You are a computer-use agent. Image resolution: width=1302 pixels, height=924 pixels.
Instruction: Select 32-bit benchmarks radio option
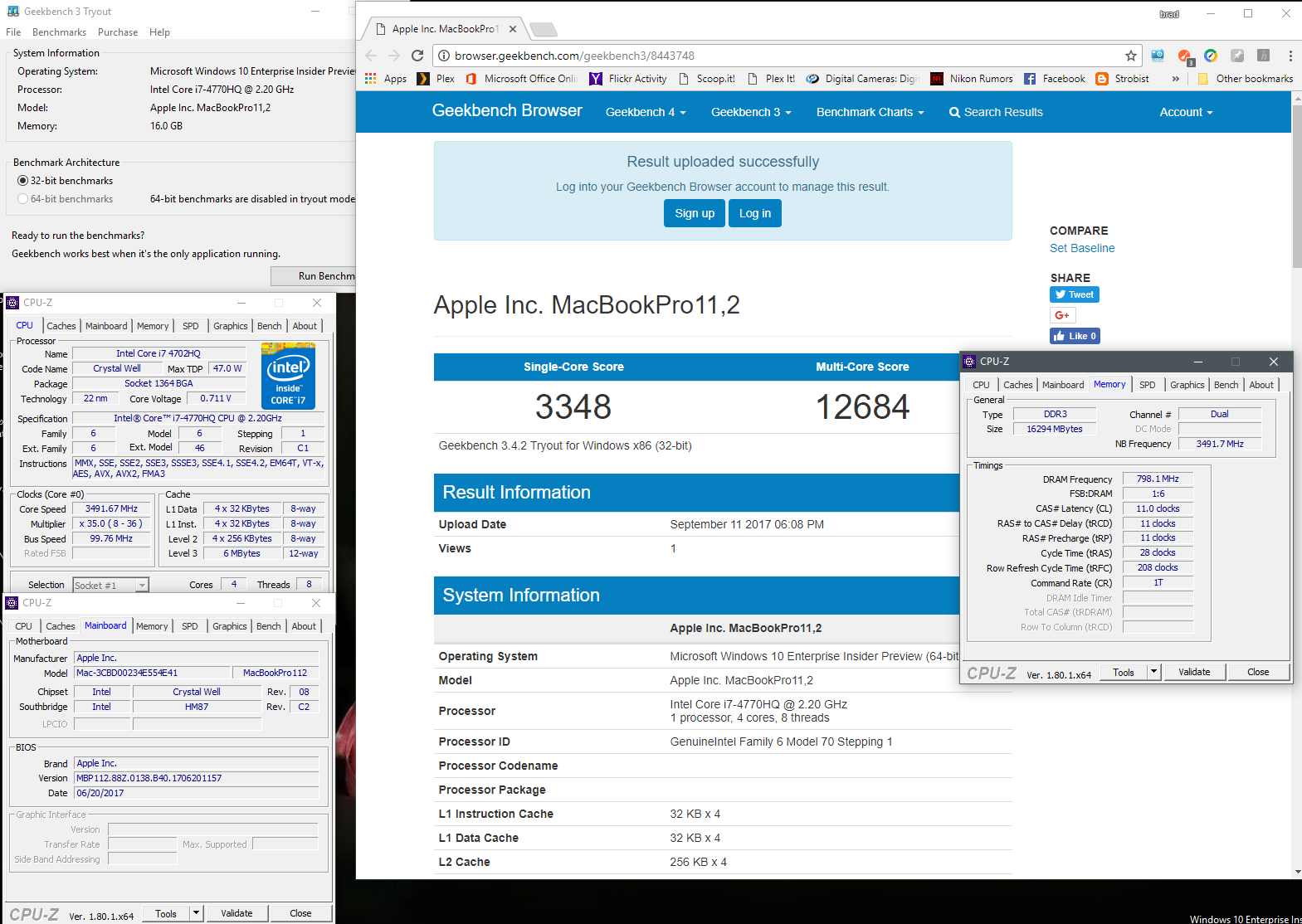point(66,181)
